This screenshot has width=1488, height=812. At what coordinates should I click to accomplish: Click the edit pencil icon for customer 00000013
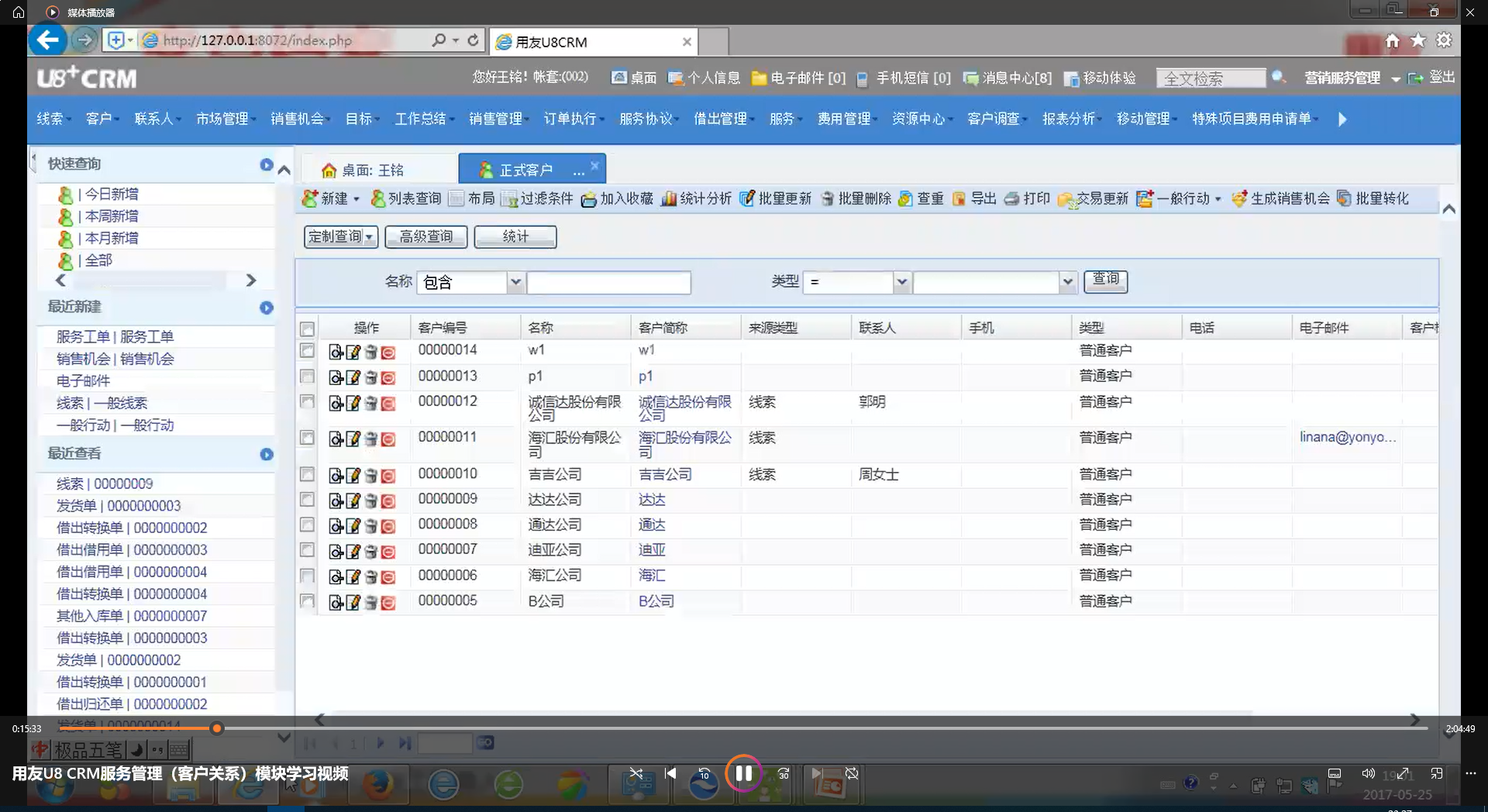(x=353, y=378)
